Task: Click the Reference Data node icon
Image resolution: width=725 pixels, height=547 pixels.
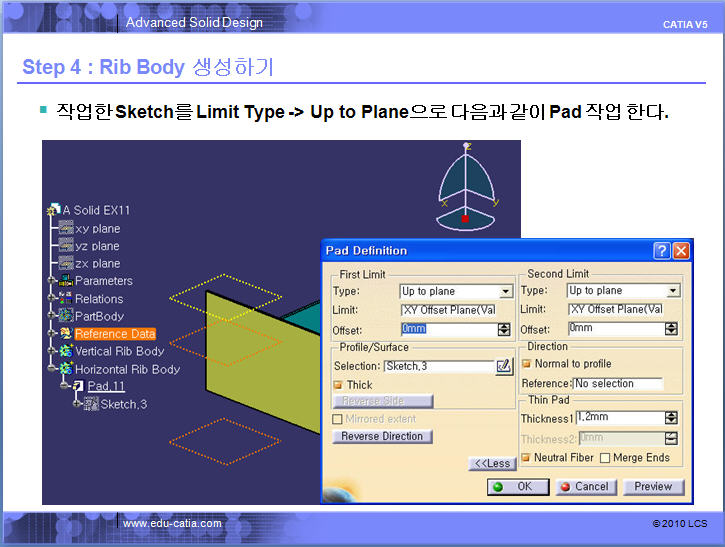Action: [x=65, y=334]
